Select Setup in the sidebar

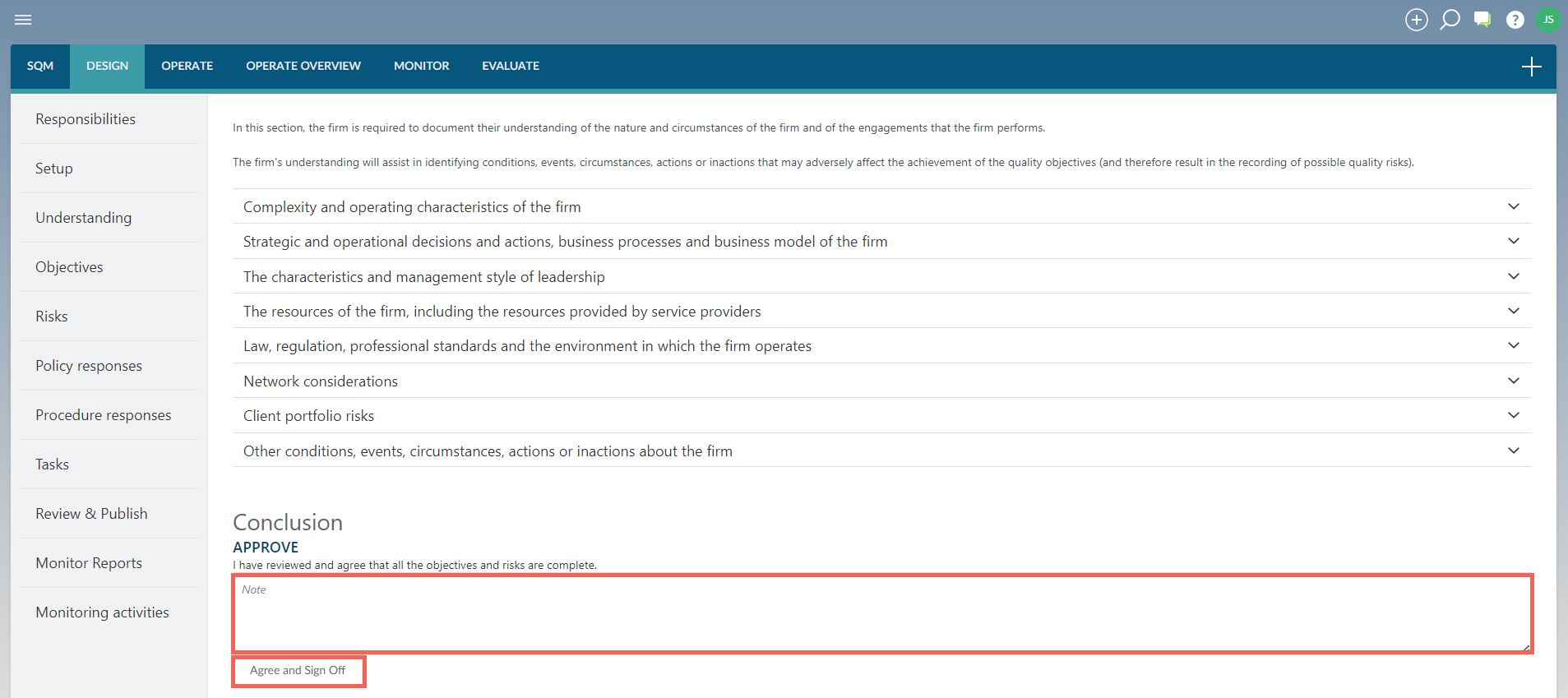click(109, 169)
